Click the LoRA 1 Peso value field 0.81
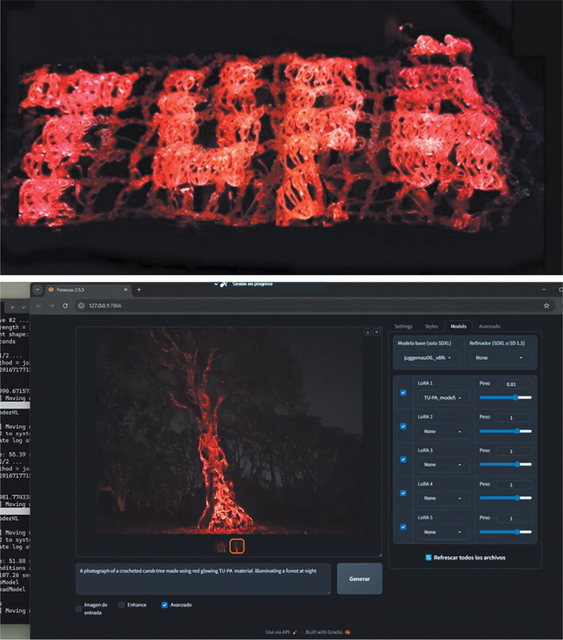Image resolution: width=563 pixels, height=640 pixels. (514, 384)
